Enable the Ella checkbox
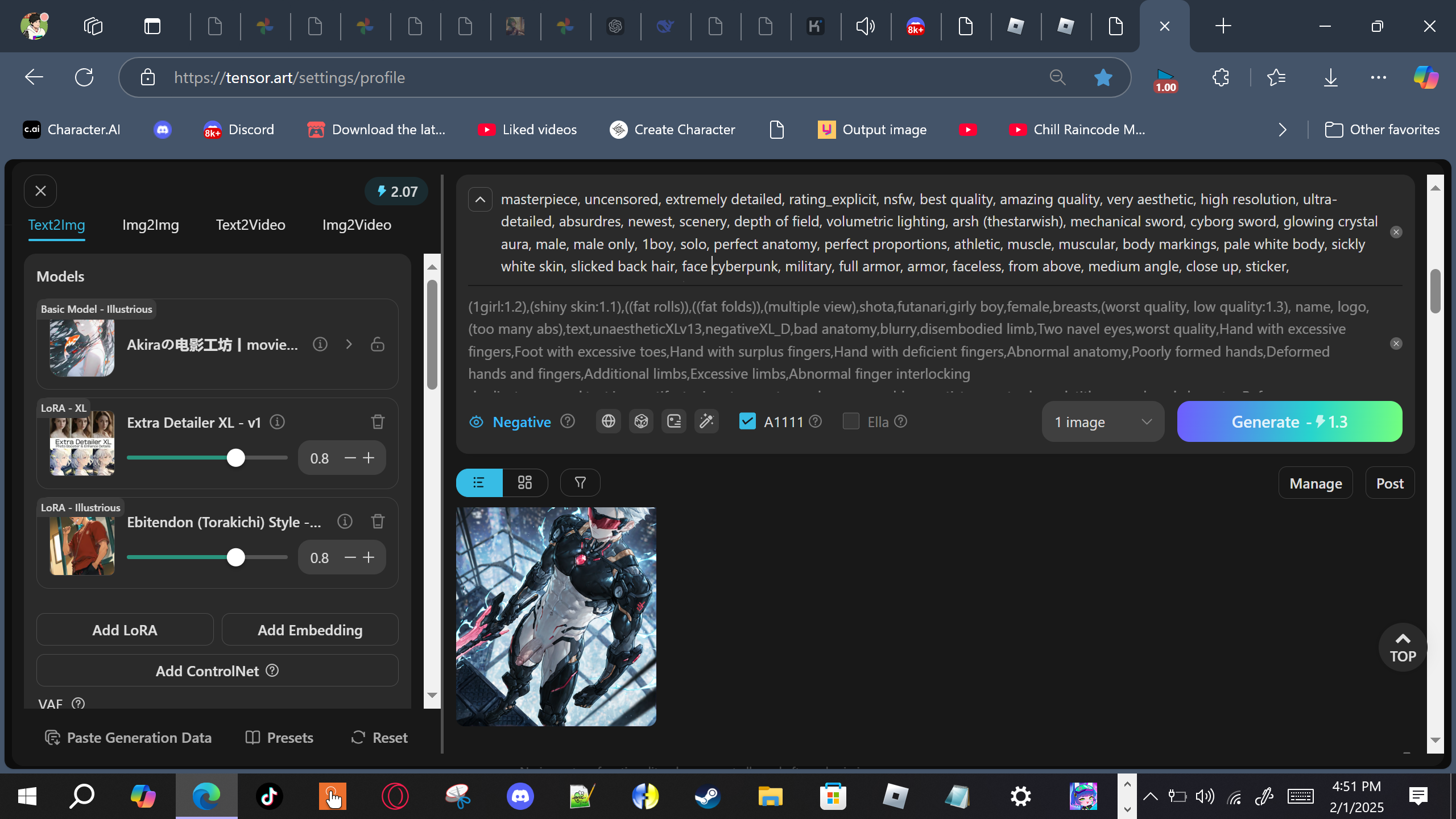1456x819 pixels. (850, 421)
